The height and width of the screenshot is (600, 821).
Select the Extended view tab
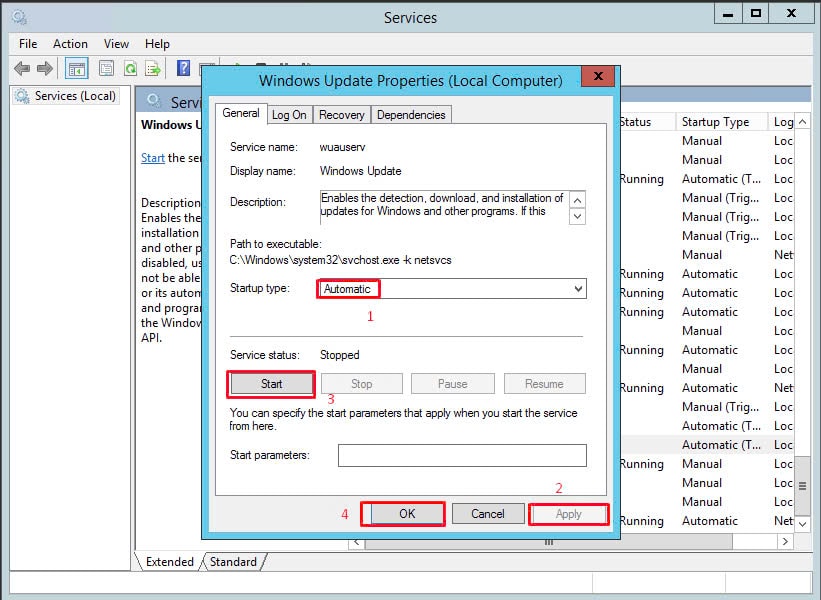point(169,562)
